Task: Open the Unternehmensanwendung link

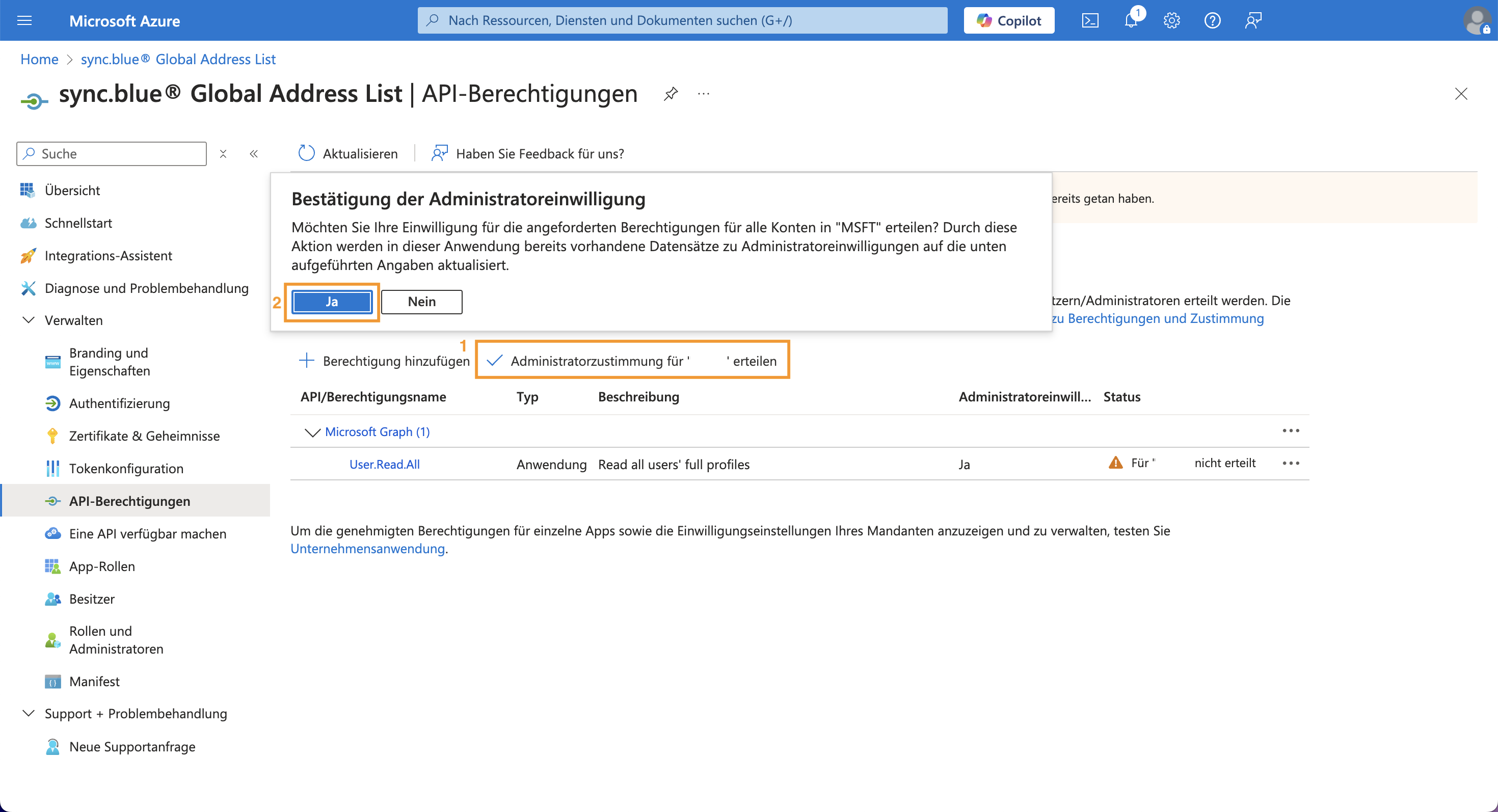Action: 367,548
